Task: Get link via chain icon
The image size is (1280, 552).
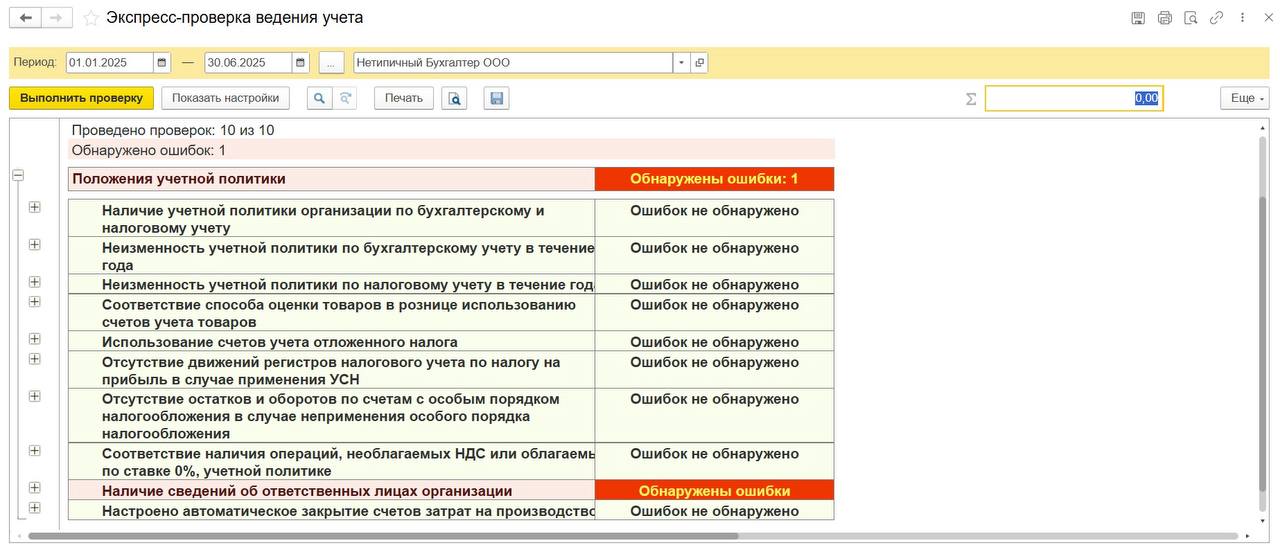Action: (1216, 18)
